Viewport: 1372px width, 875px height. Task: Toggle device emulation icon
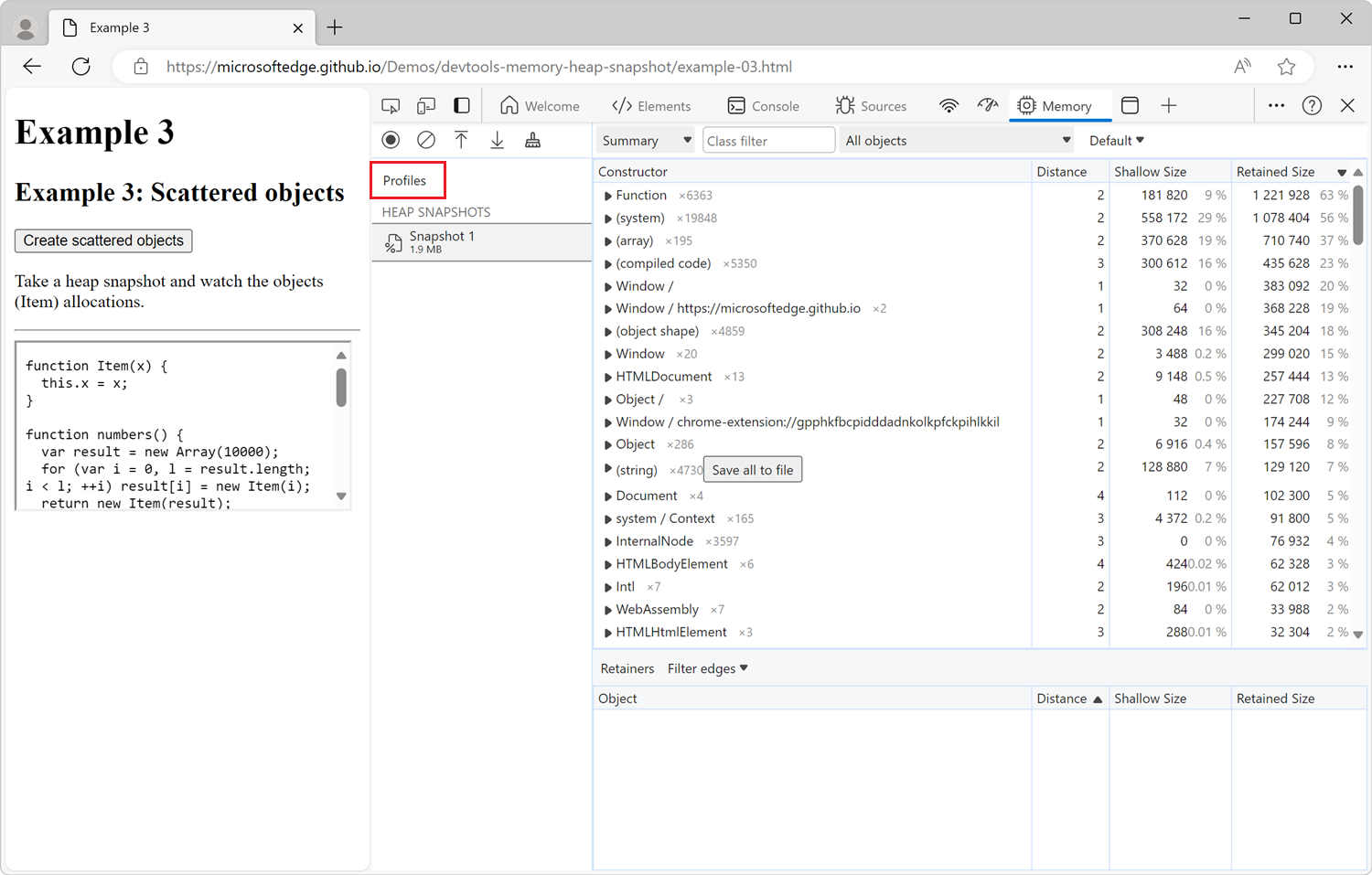426,106
